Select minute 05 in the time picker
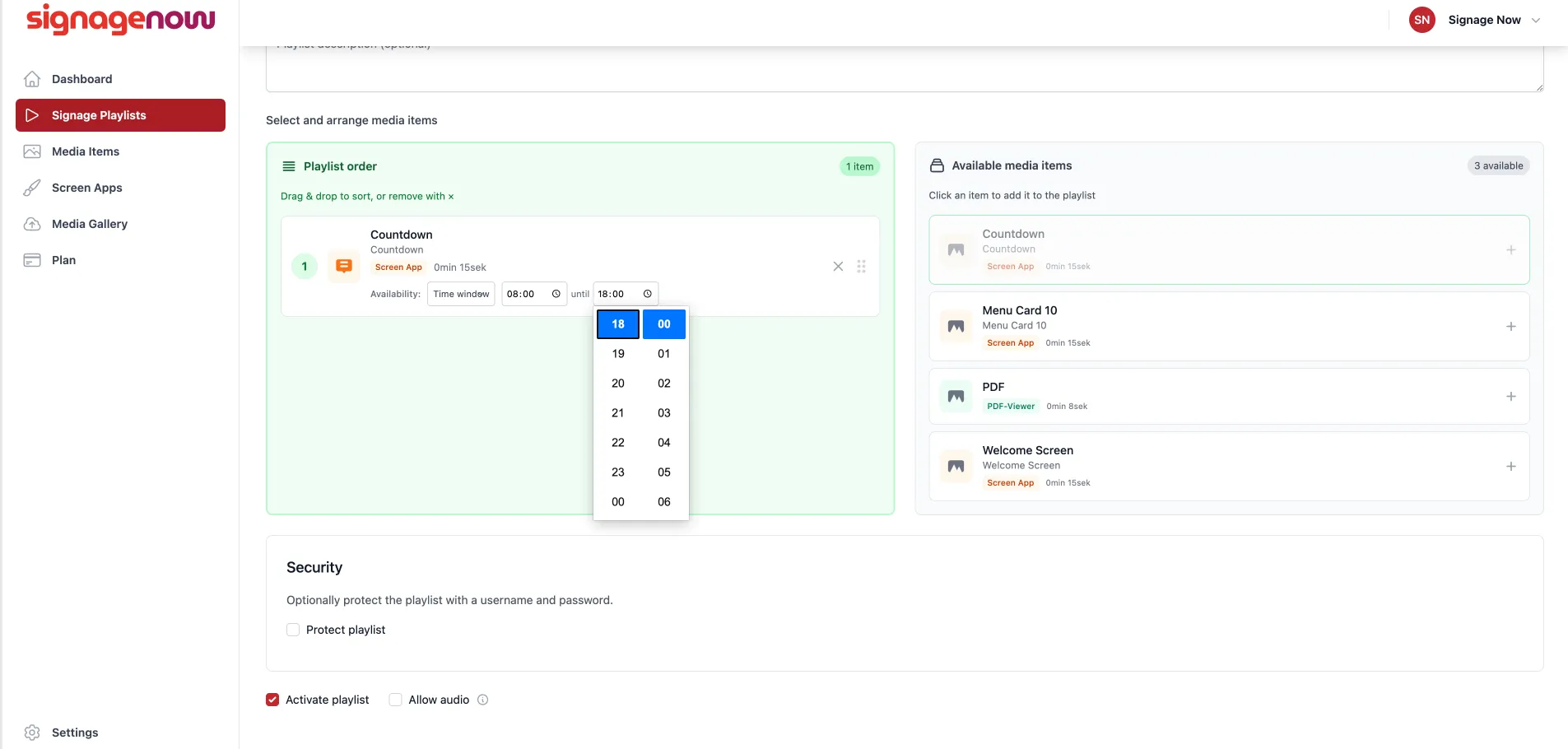This screenshot has width=1568, height=749. pos(664,472)
